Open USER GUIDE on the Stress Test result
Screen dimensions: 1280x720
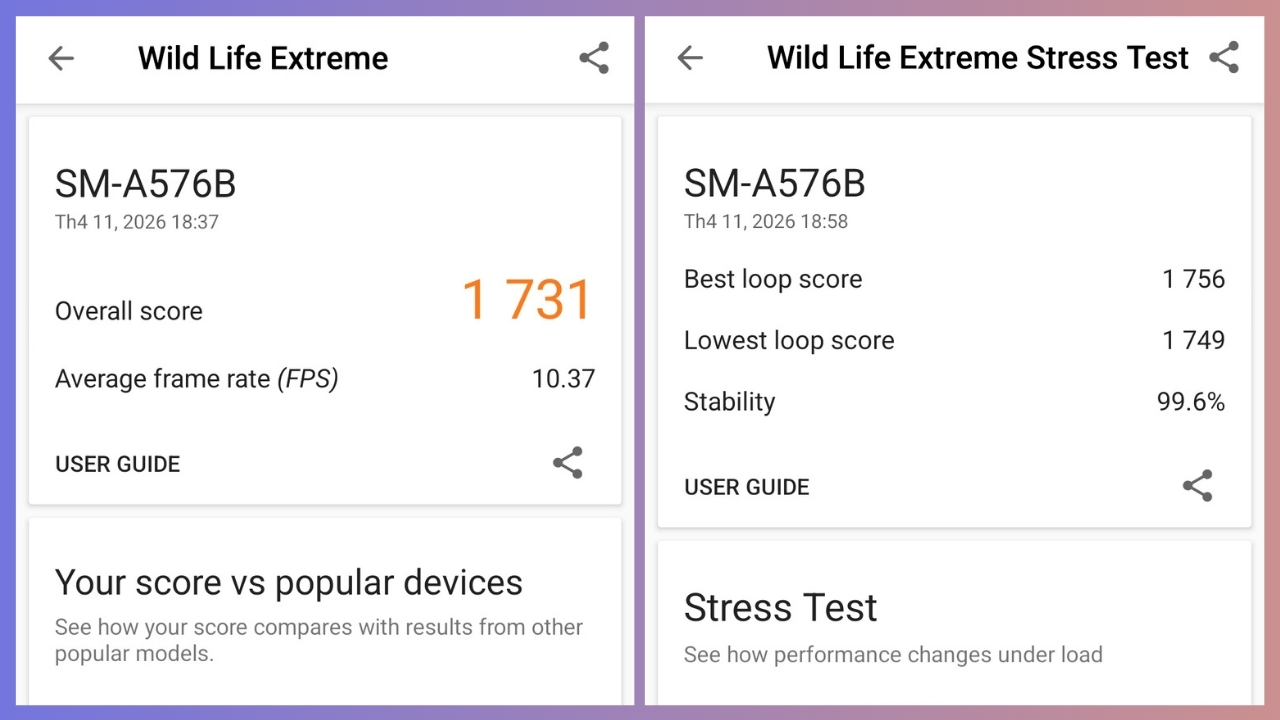(746, 487)
